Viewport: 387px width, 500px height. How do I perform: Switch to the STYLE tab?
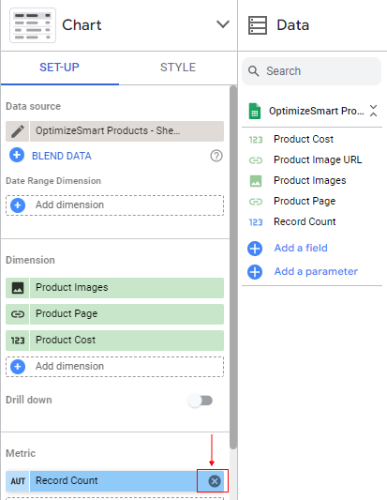178,67
